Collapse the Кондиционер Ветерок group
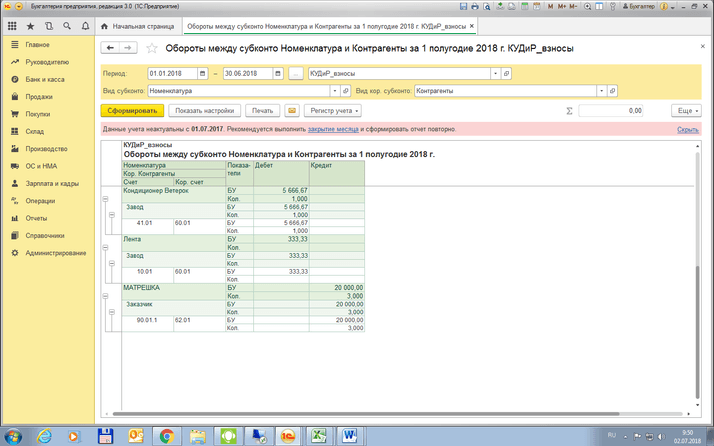 click(105, 199)
